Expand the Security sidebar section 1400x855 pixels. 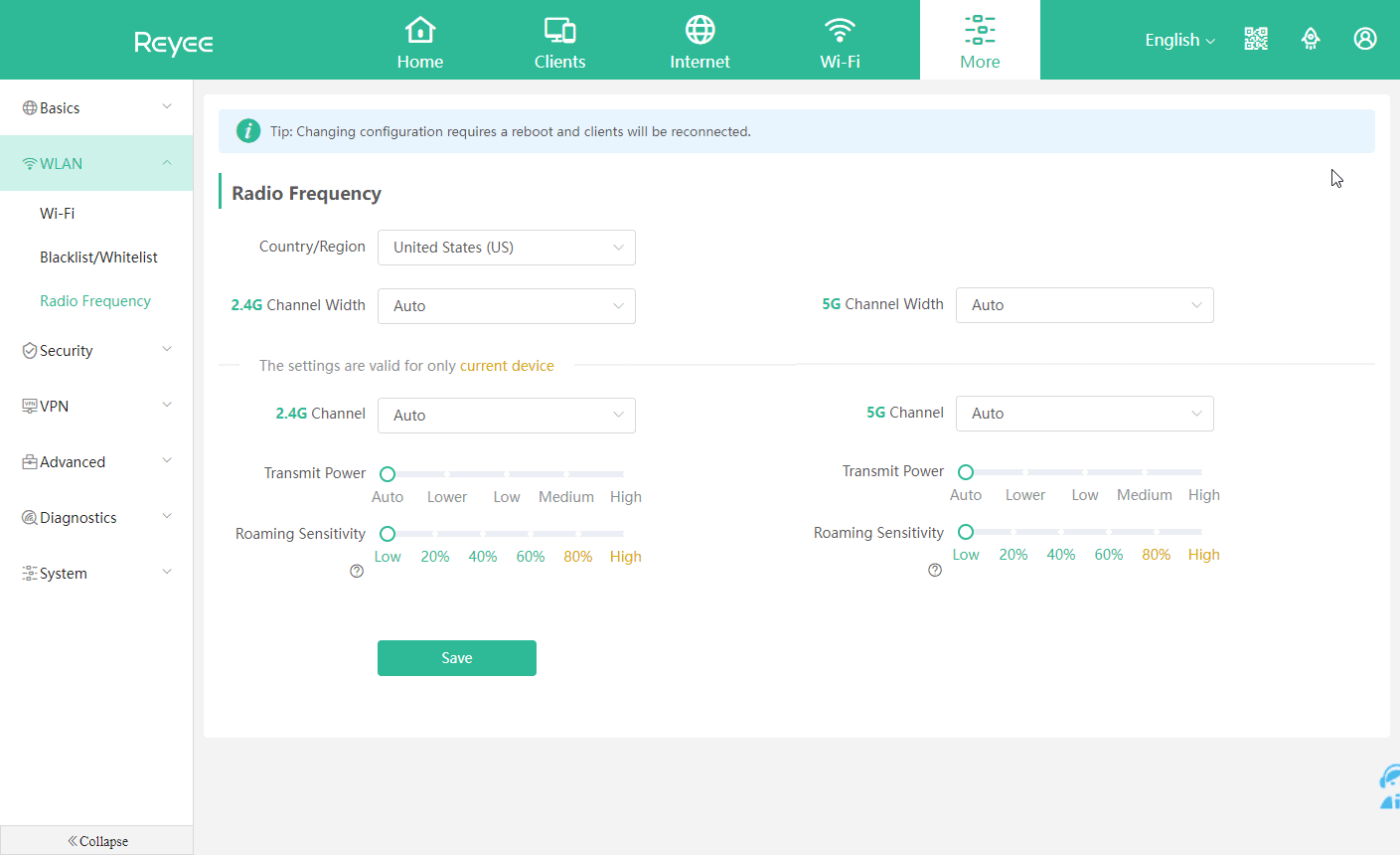coord(96,351)
